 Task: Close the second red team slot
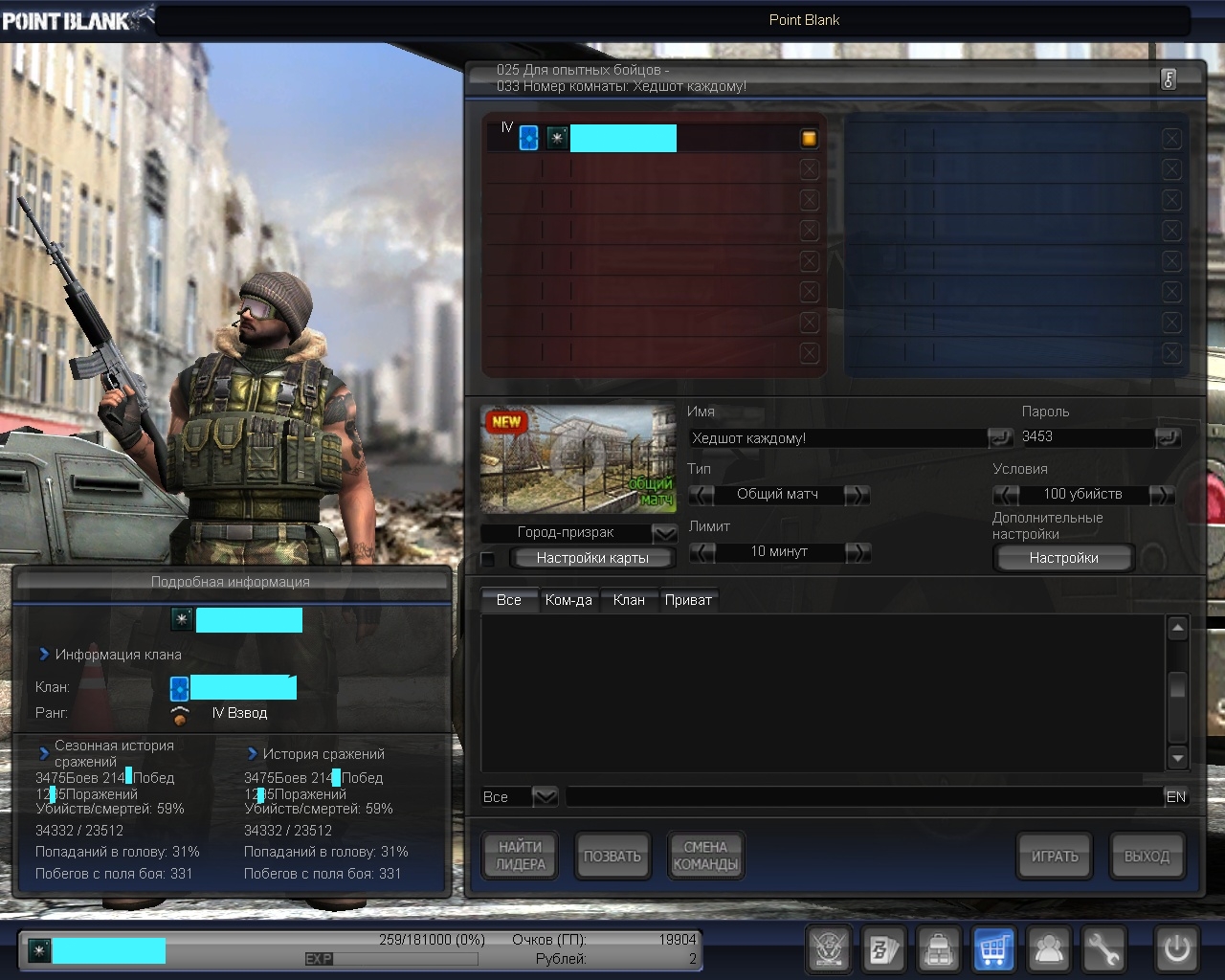point(809,169)
